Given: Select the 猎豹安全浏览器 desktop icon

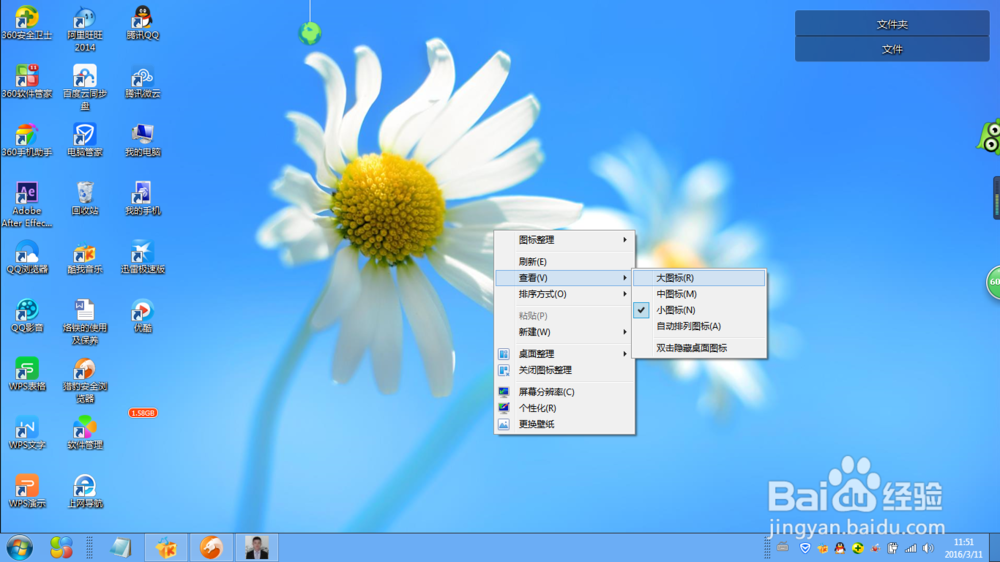Looking at the screenshot, I should tap(85, 381).
